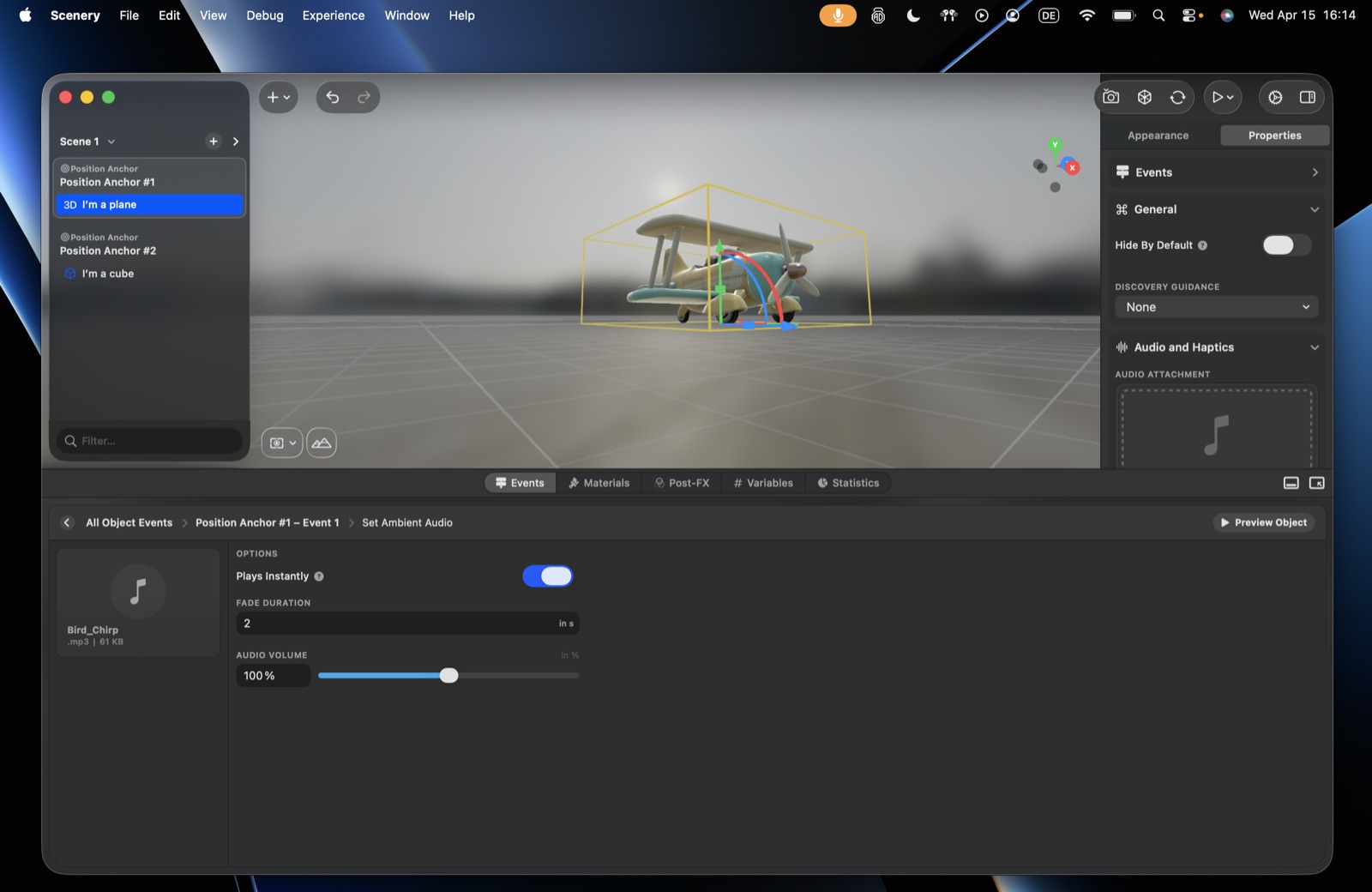Toggle the right inspector sidebar icon
1372x892 pixels.
pos(1308,97)
